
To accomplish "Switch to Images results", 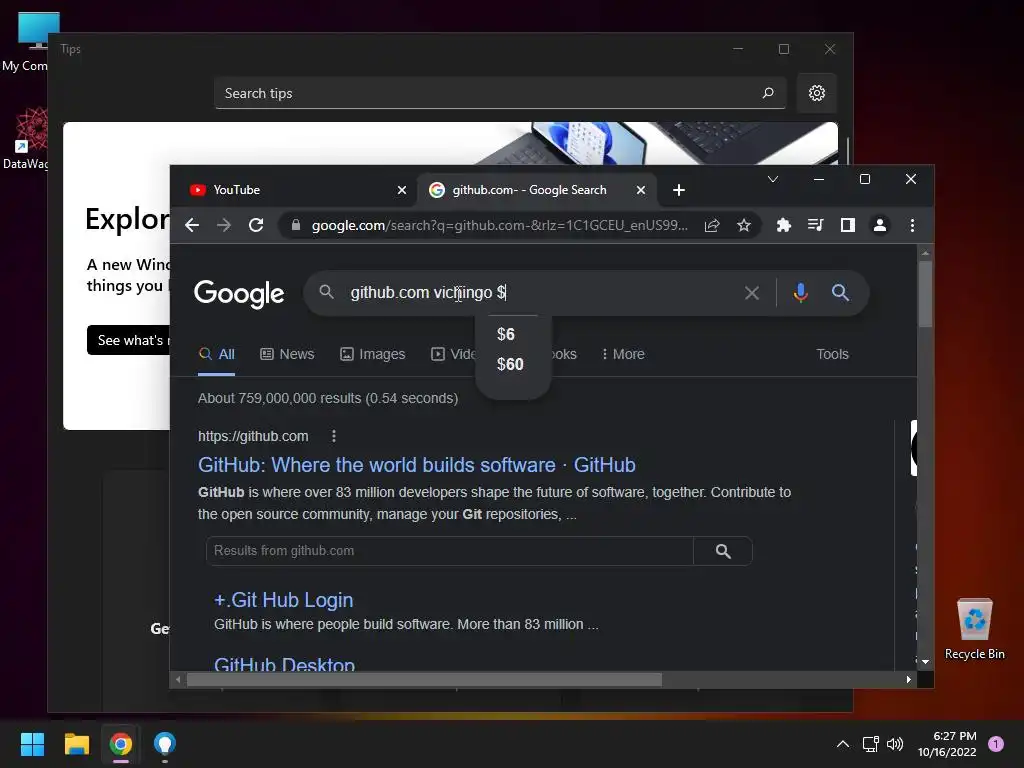I will [x=372, y=354].
